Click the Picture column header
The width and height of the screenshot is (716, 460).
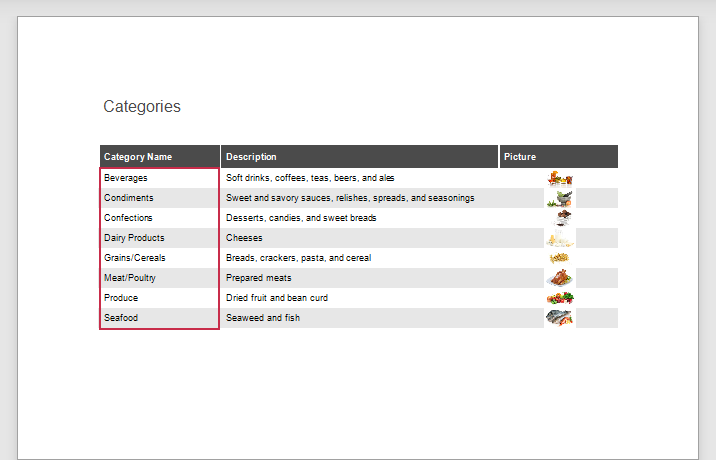pyautogui.click(x=559, y=157)
